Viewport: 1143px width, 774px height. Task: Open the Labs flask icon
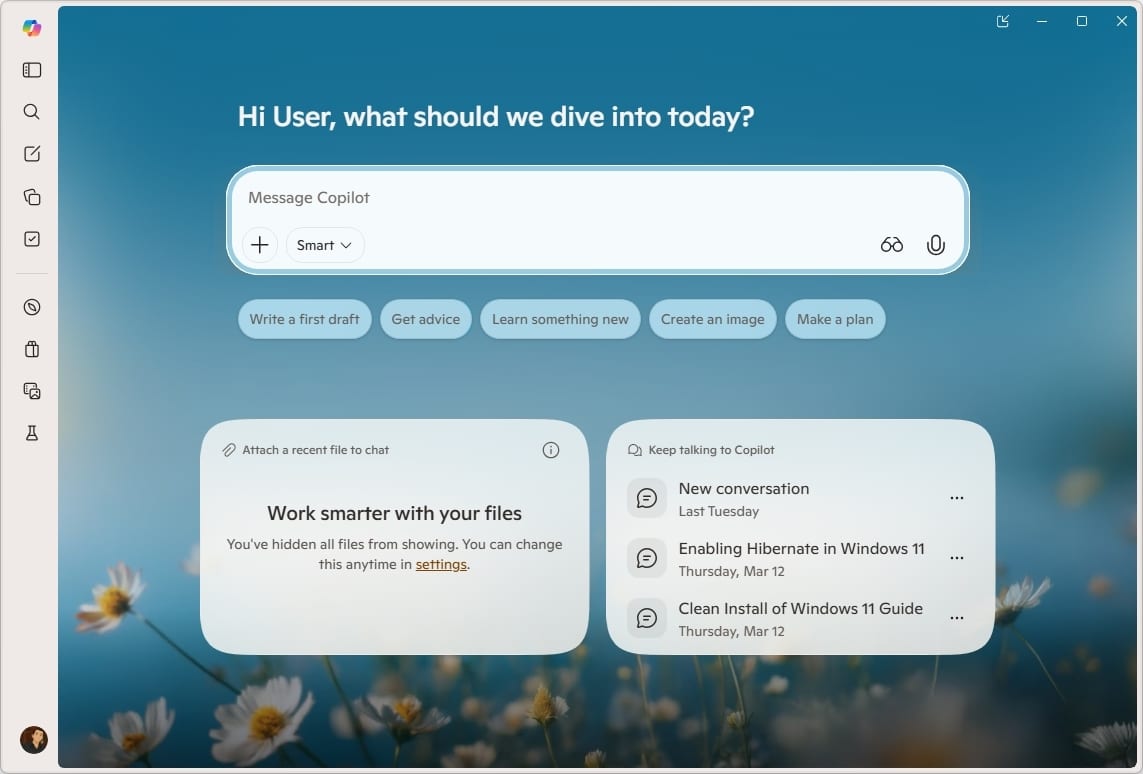tap(32, 433)
